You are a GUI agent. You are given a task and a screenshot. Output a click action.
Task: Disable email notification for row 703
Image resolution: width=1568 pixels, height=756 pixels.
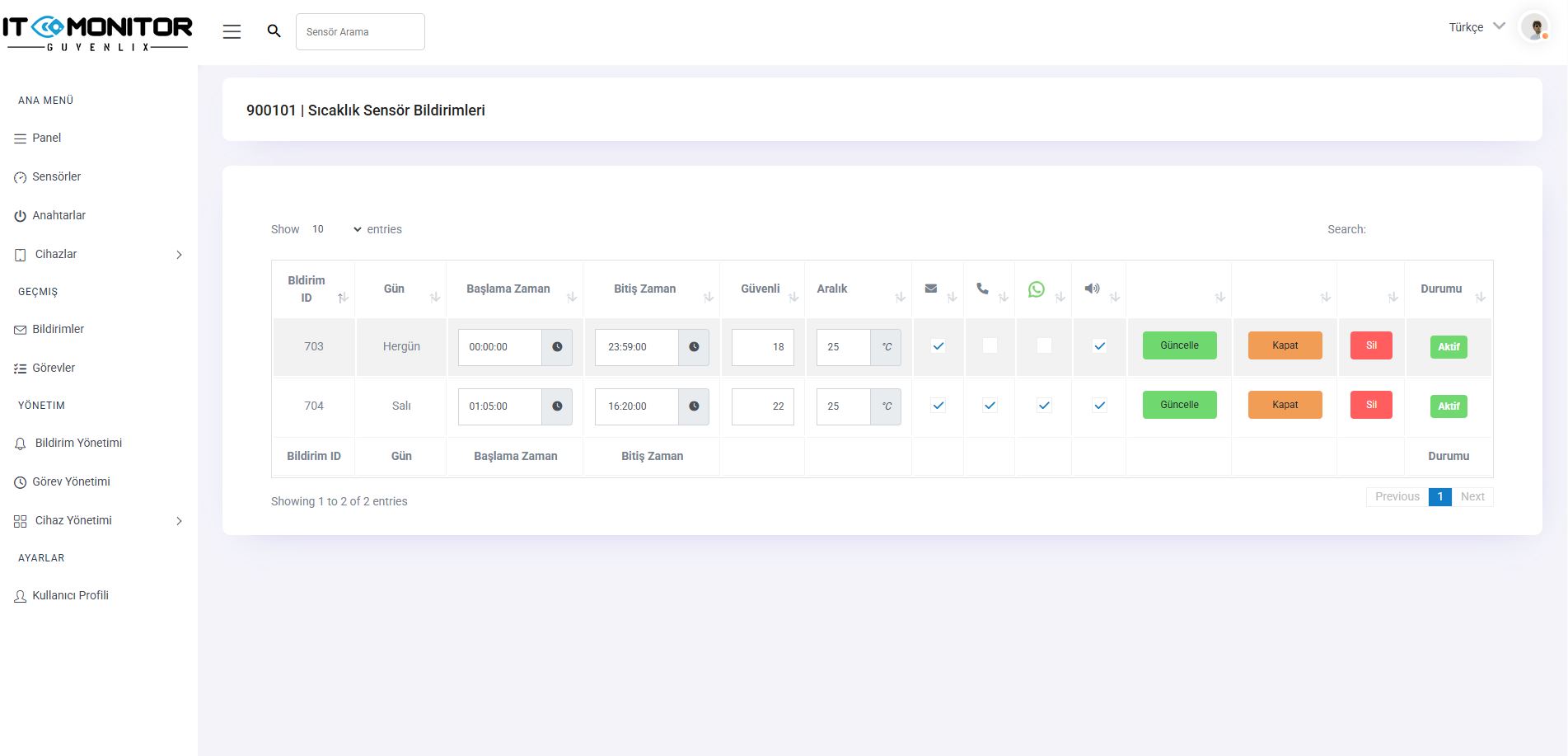(938, 346)
